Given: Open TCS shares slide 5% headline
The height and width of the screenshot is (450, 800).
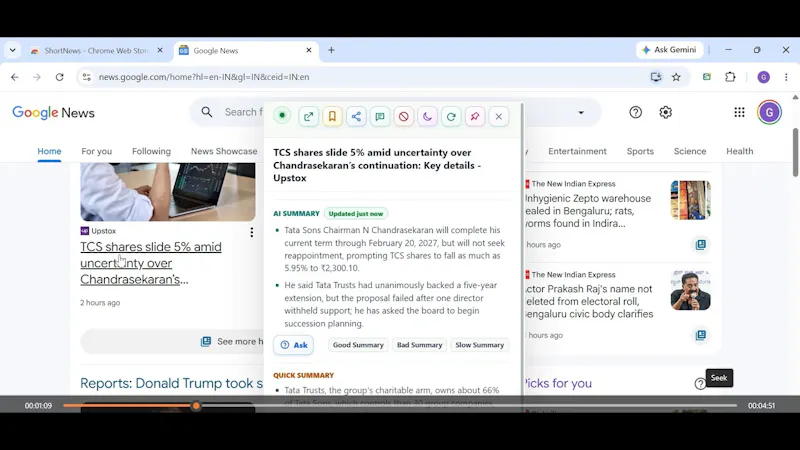Looking at the screenshot, I should pos(151,263).
